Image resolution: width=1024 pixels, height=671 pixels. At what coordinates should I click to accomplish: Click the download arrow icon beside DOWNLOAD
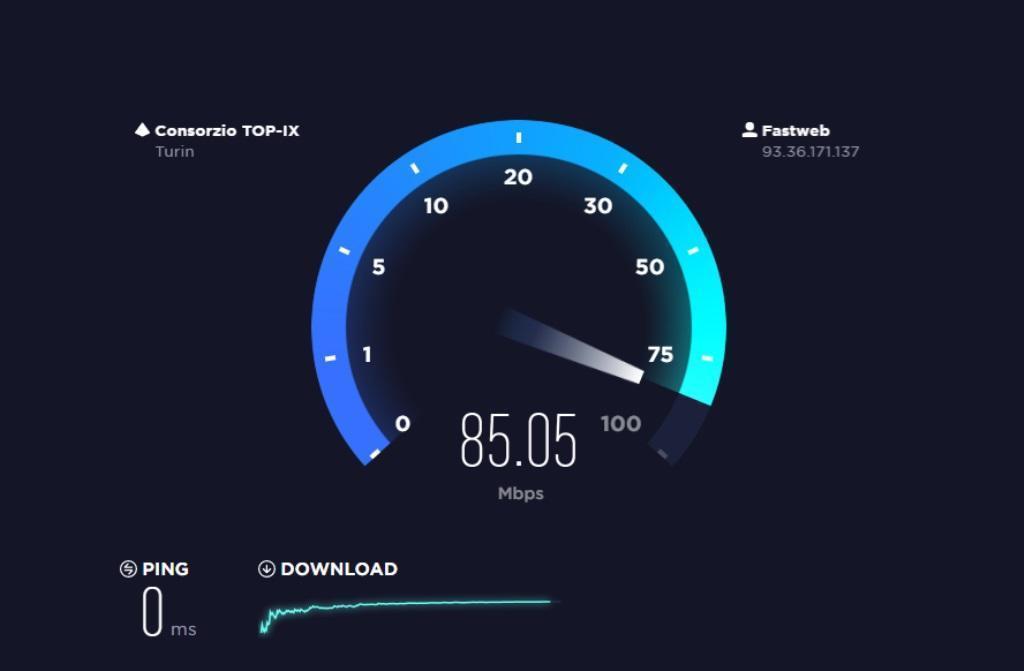pos(266,569)
